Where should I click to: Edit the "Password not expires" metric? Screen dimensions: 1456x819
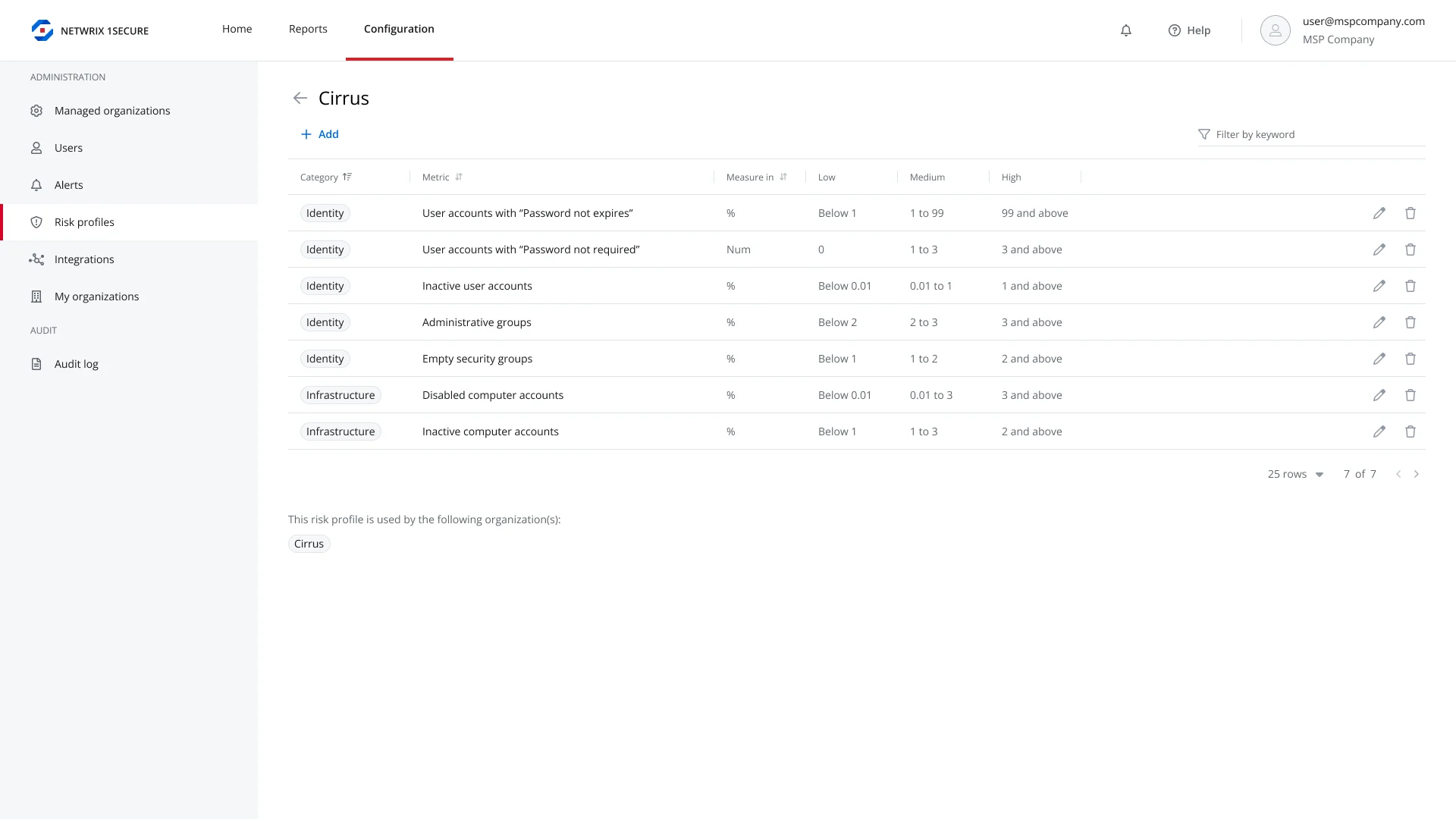[x=1379, y=213]
